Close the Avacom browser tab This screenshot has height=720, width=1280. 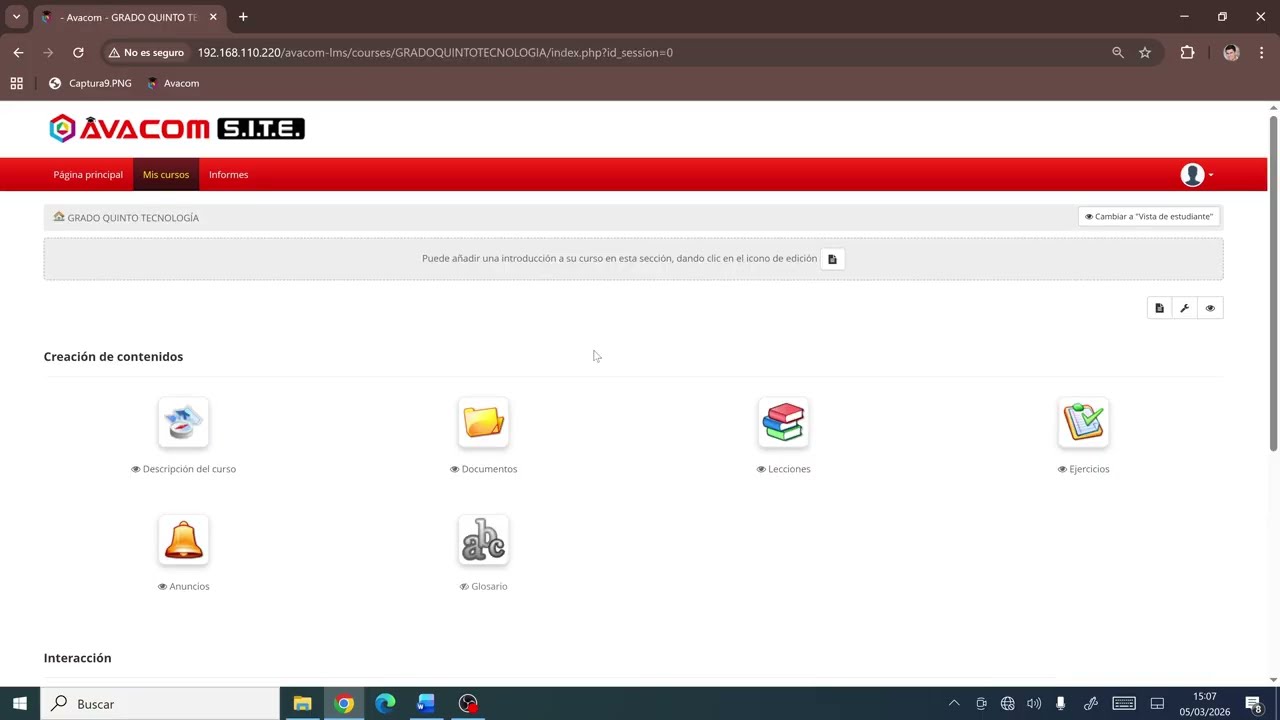213,17
